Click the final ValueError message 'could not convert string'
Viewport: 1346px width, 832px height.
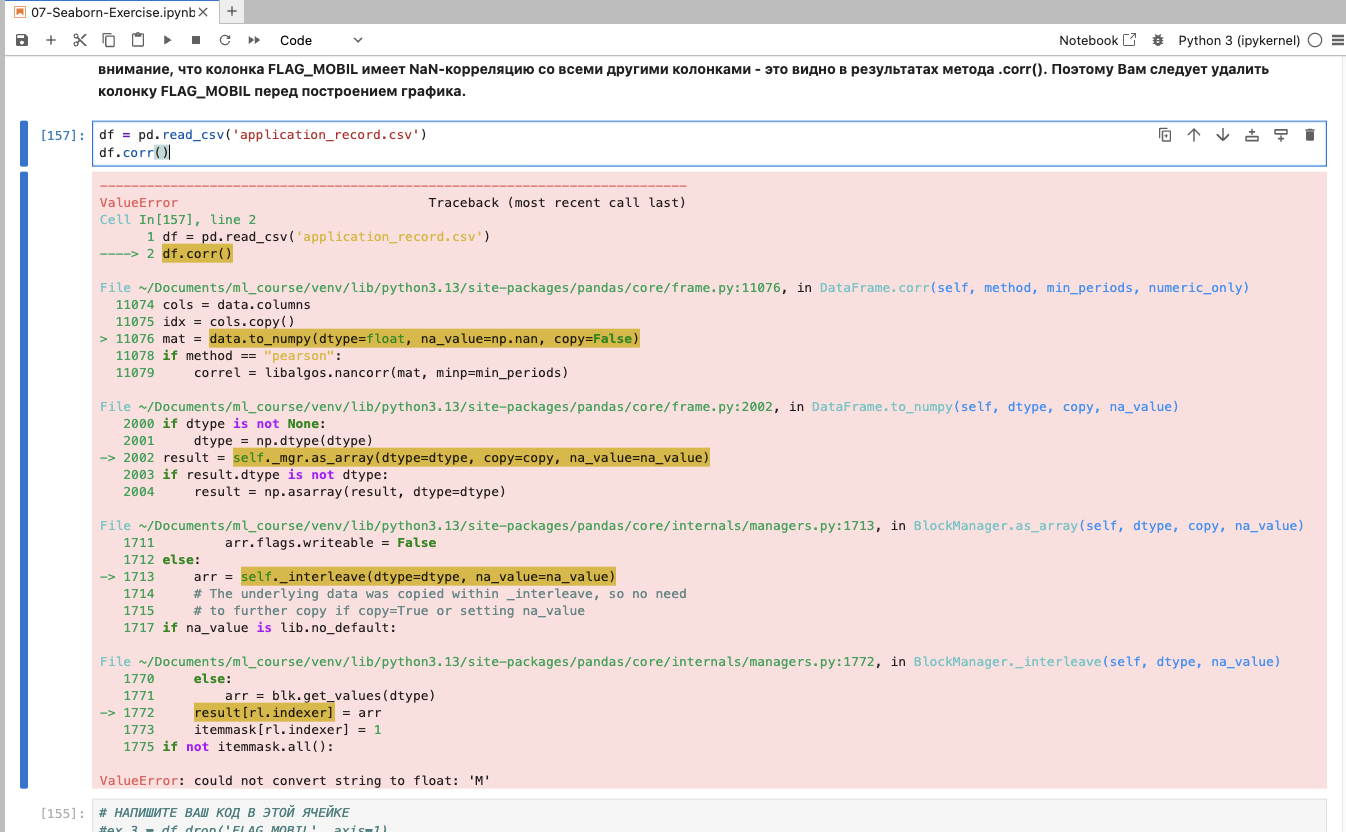click(296, 780)
